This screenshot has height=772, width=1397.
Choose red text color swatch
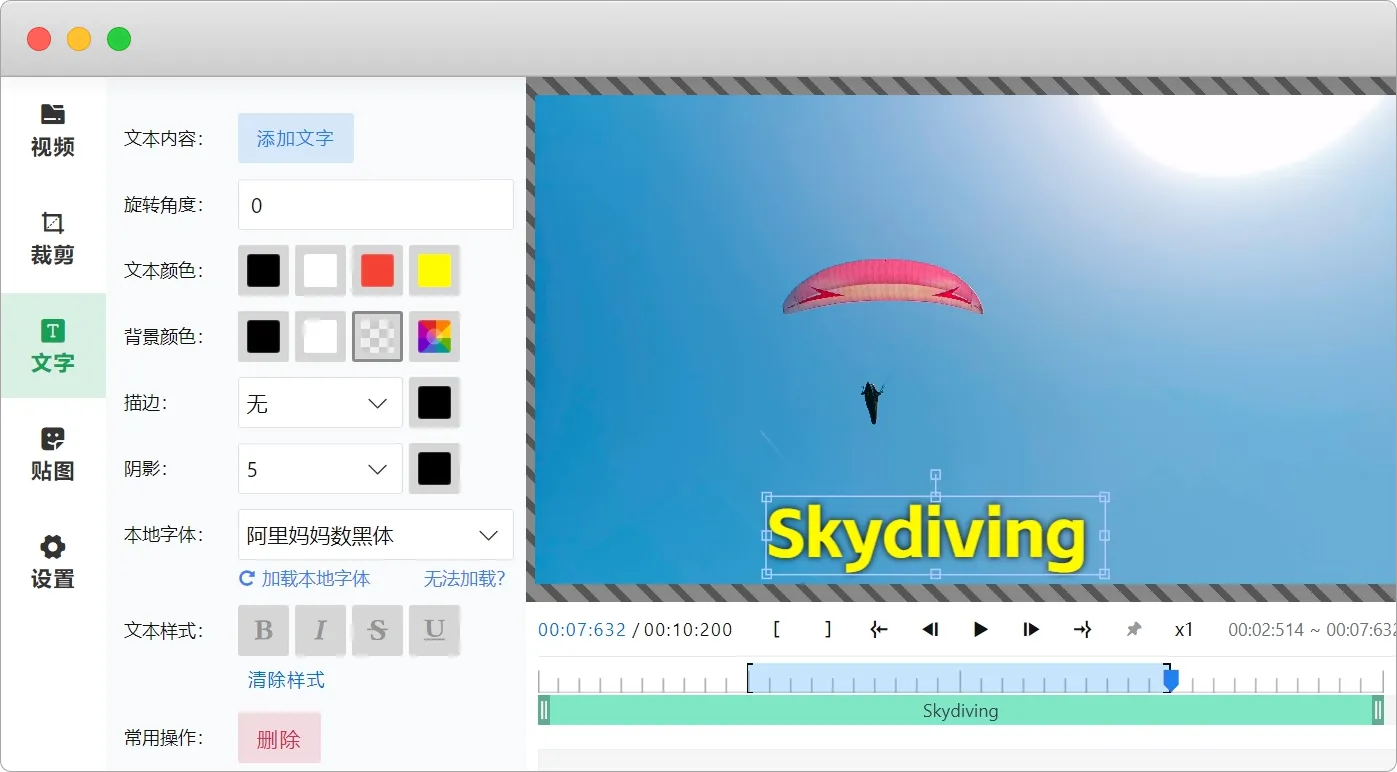click(x=378, y=270)
